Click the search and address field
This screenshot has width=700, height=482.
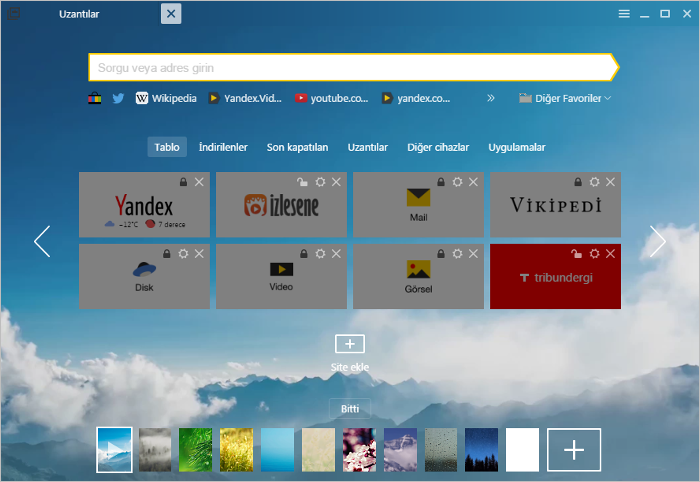click(x=354, y=67)
